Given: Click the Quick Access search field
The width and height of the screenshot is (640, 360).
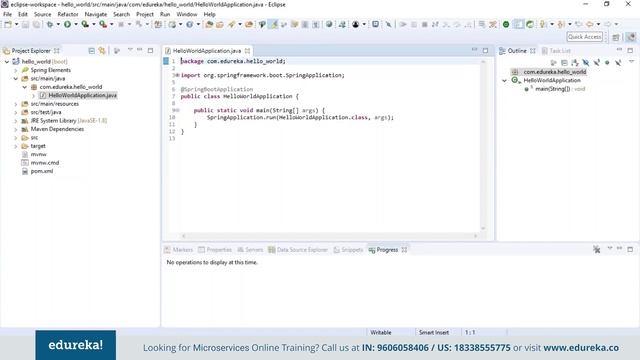Looking at the screenshot, I should pyautogui.click(x=584, y=37).
